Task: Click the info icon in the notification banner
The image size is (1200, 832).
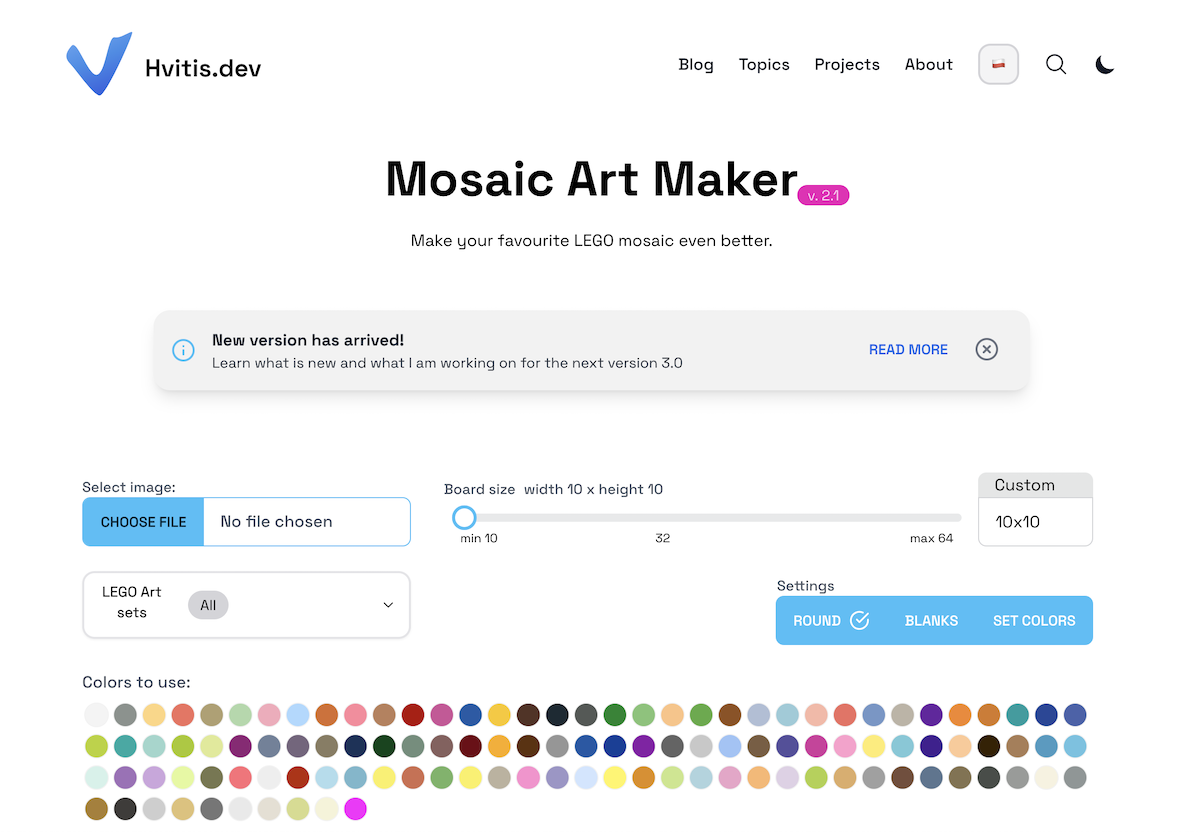Action: click(182, 350)
